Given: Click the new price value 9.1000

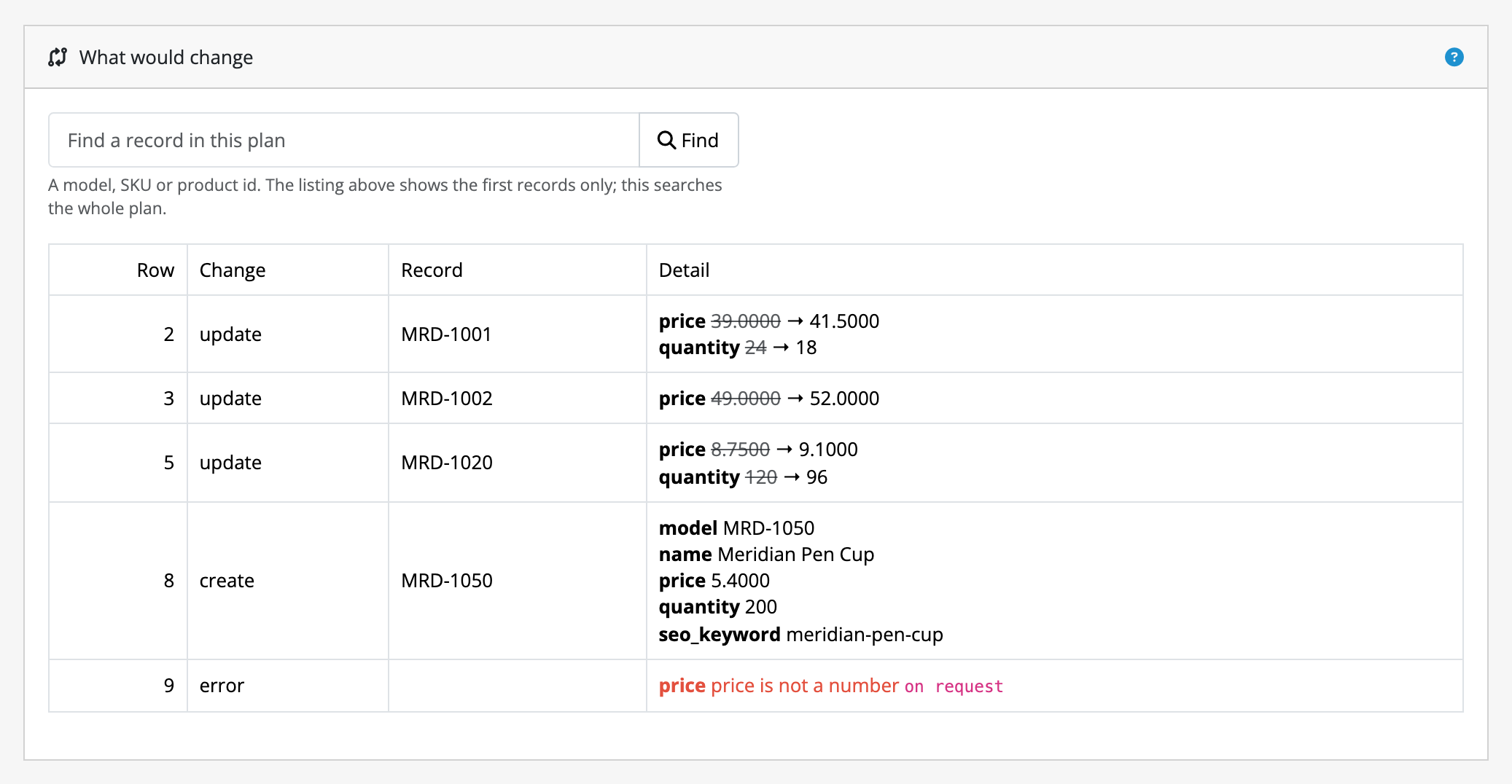Looking at the screenshot, I should pyautogui.click(x=828, y=450).
